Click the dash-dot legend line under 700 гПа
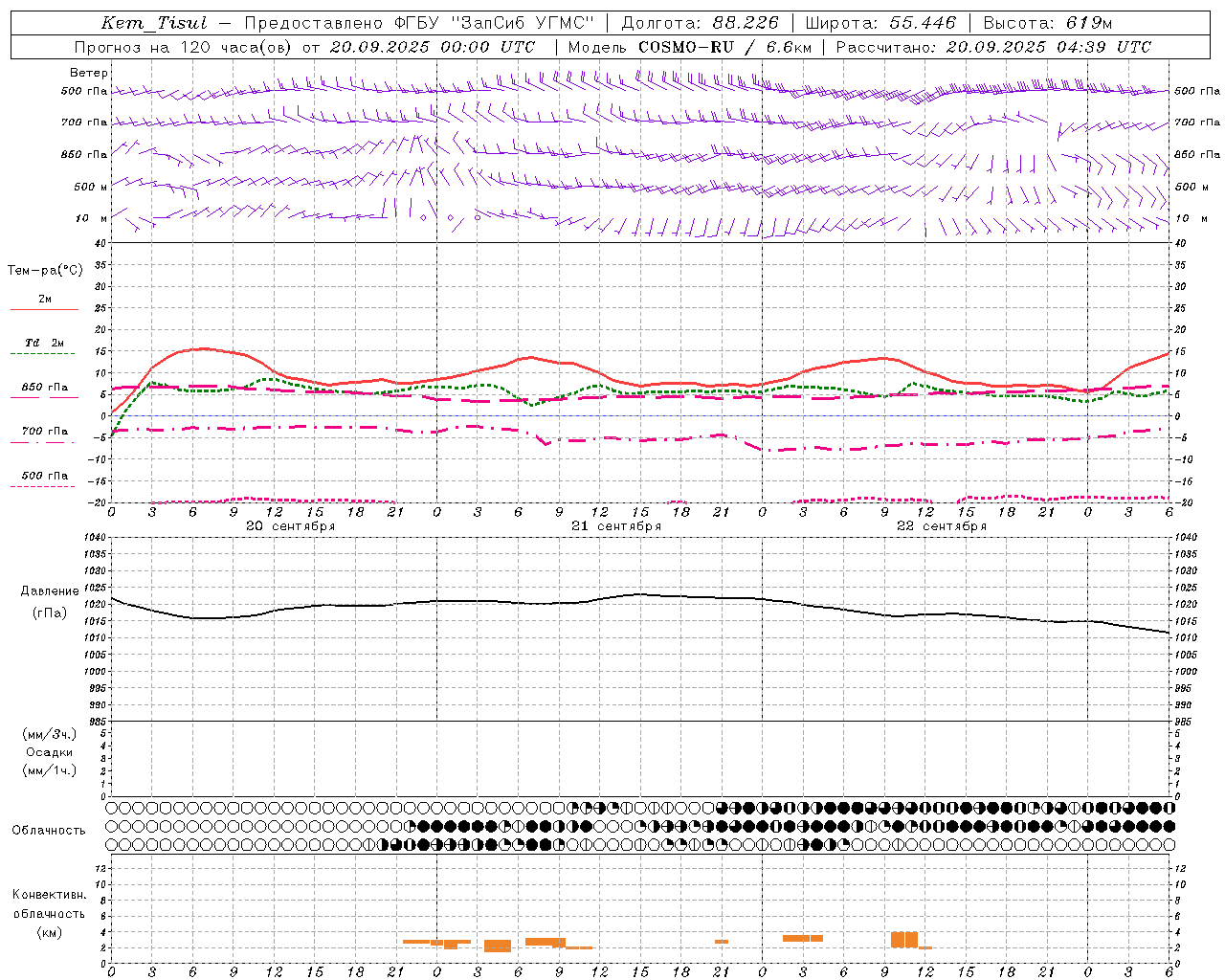 [42, 442]
